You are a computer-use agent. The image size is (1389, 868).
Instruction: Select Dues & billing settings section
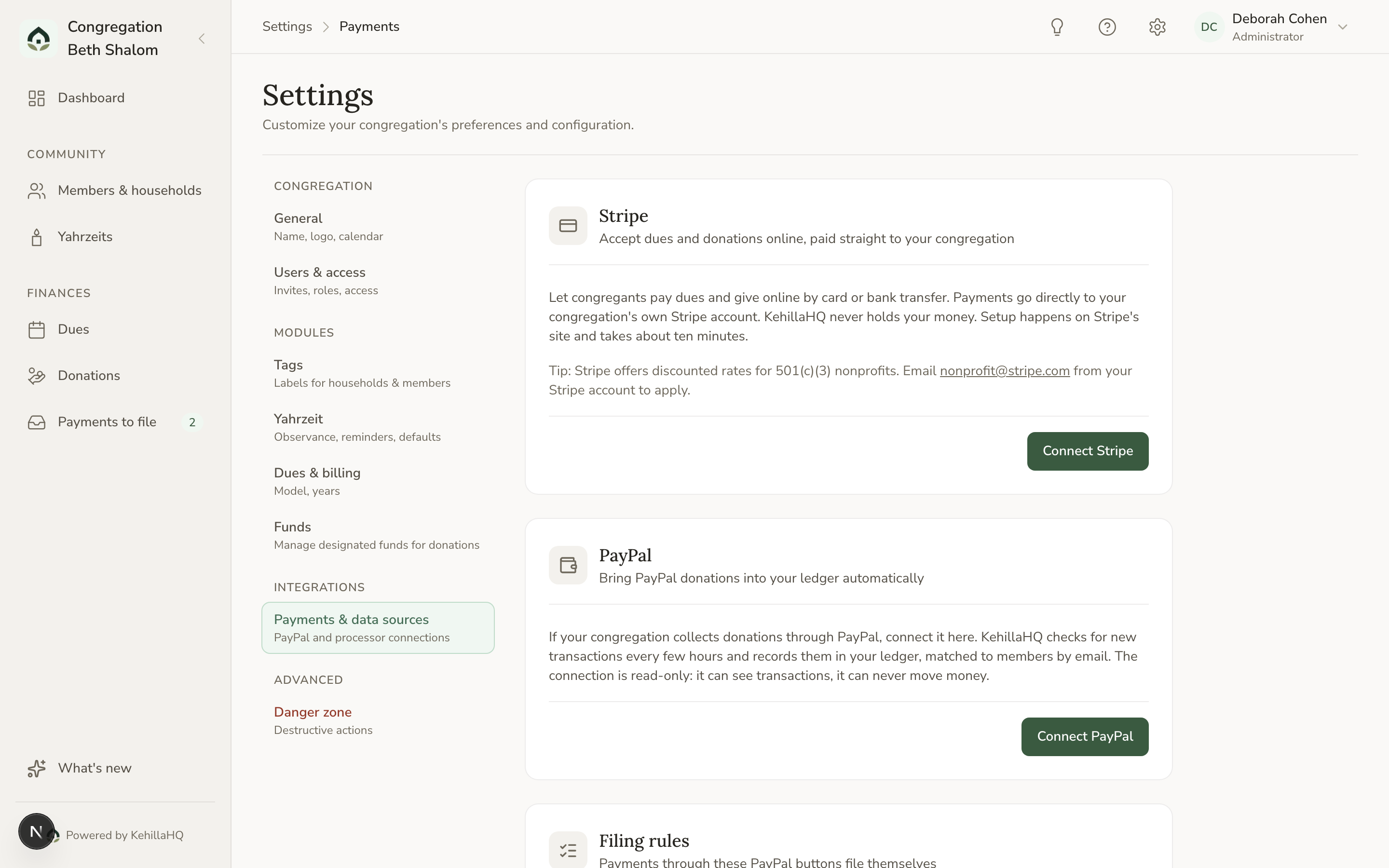pyautogui.click(x=378, y=481)
